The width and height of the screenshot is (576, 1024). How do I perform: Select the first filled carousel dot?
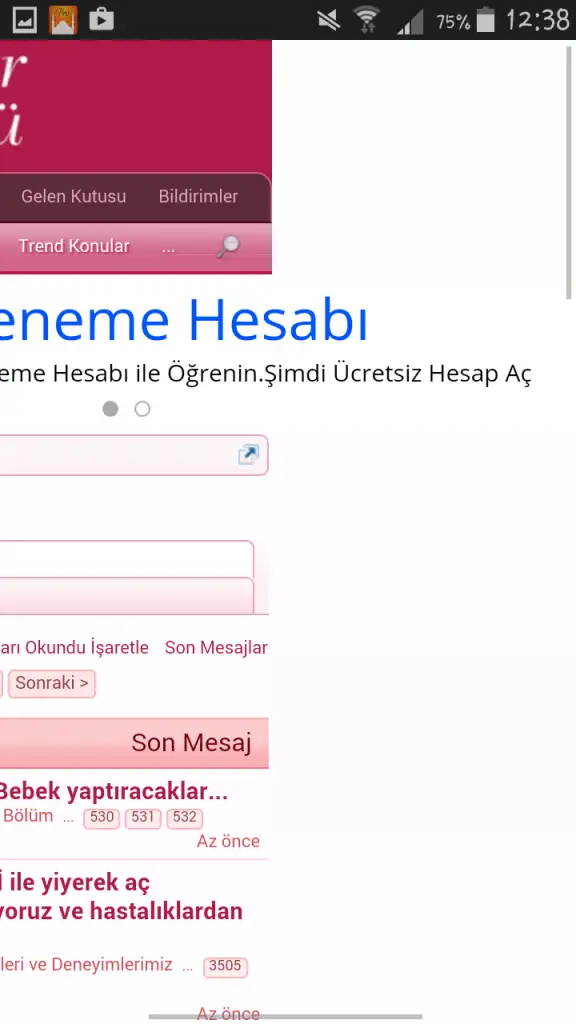pos(110,409)
